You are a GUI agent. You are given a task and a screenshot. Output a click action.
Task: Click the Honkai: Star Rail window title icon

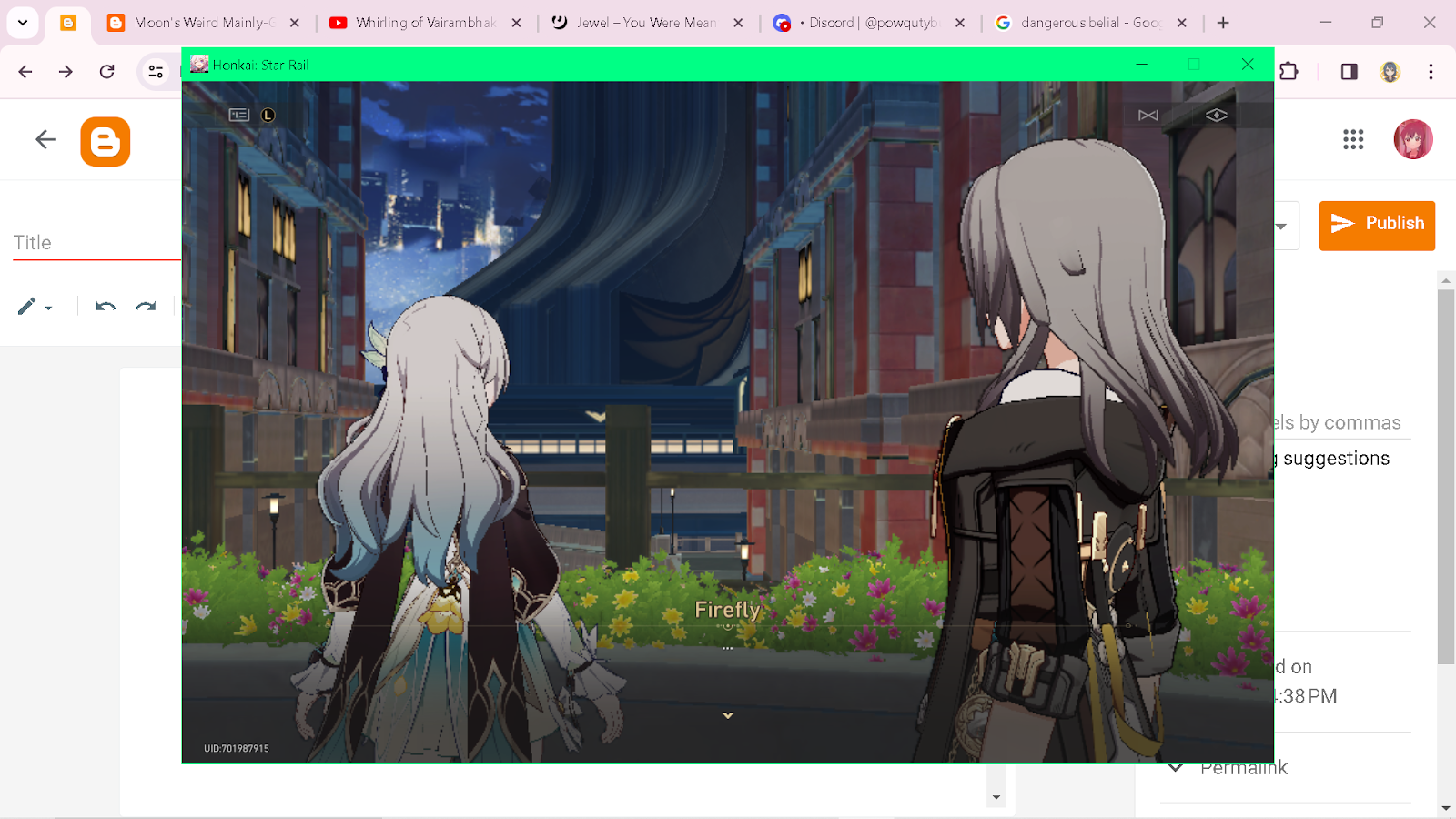199,64
